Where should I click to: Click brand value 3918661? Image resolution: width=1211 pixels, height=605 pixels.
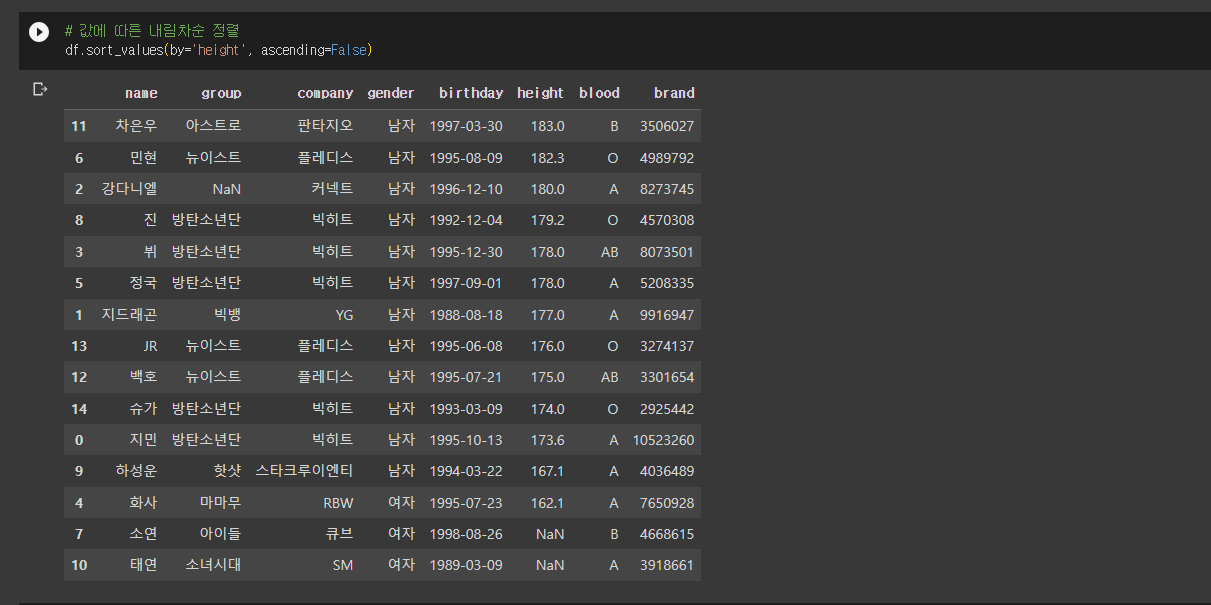pos(667,565)
